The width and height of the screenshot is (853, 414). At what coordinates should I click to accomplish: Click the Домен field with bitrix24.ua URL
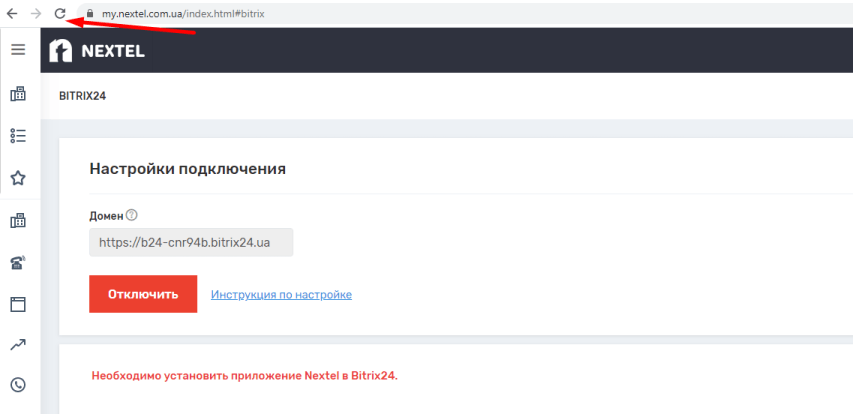(x=191, y=242)
